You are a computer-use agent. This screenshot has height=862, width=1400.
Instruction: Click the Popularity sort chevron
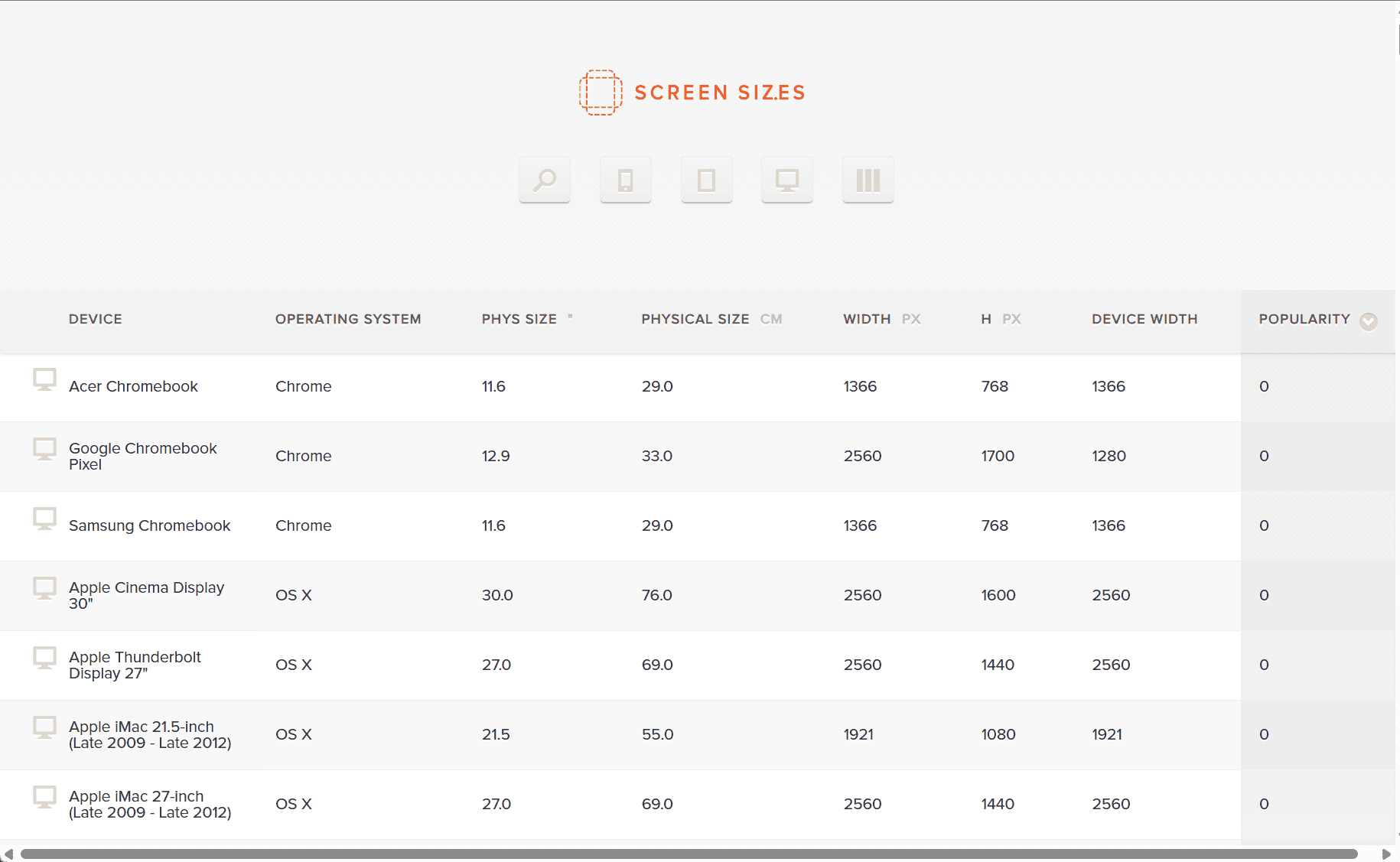[1369, 322]
